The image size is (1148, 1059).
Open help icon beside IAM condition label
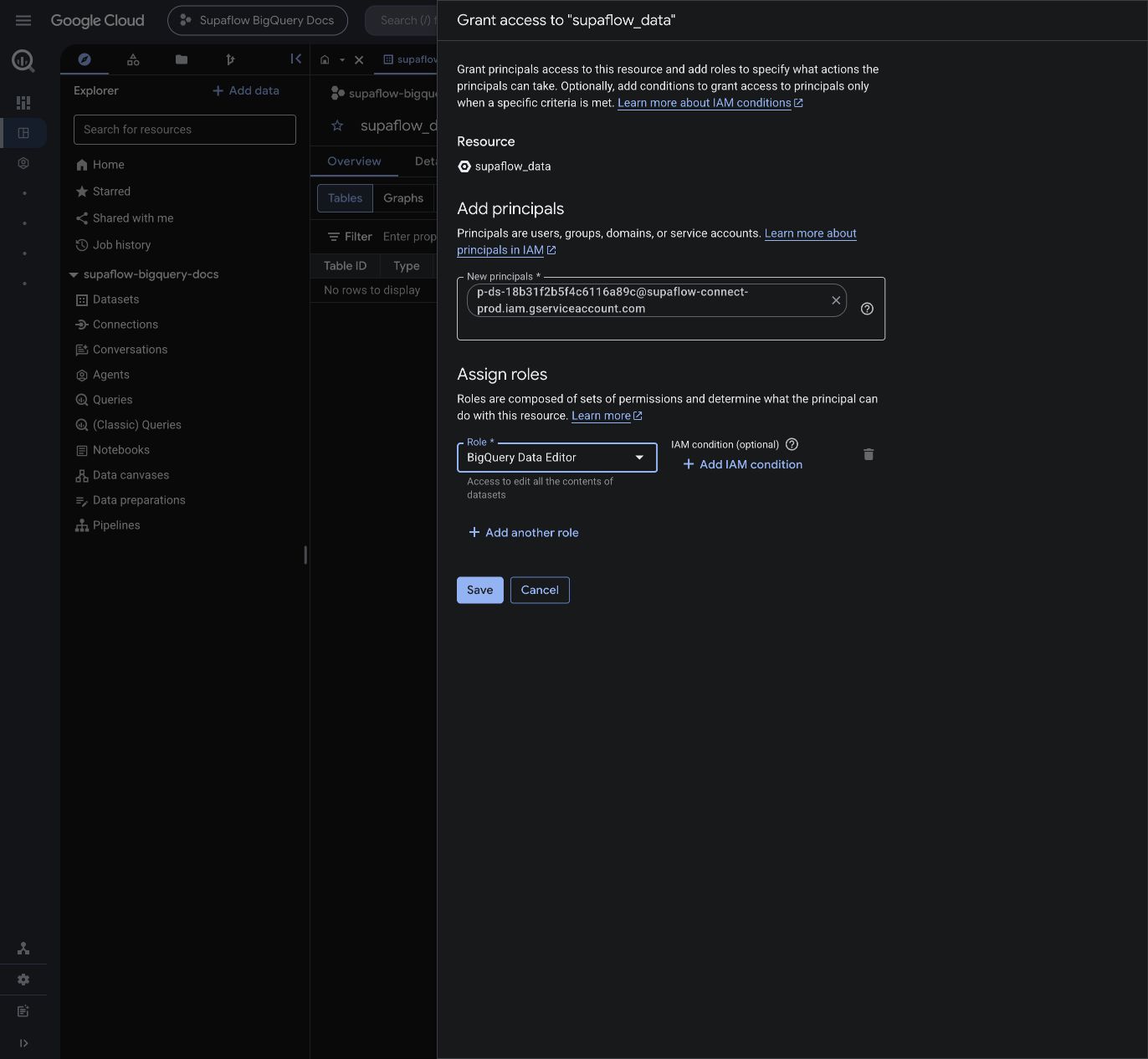792,444
